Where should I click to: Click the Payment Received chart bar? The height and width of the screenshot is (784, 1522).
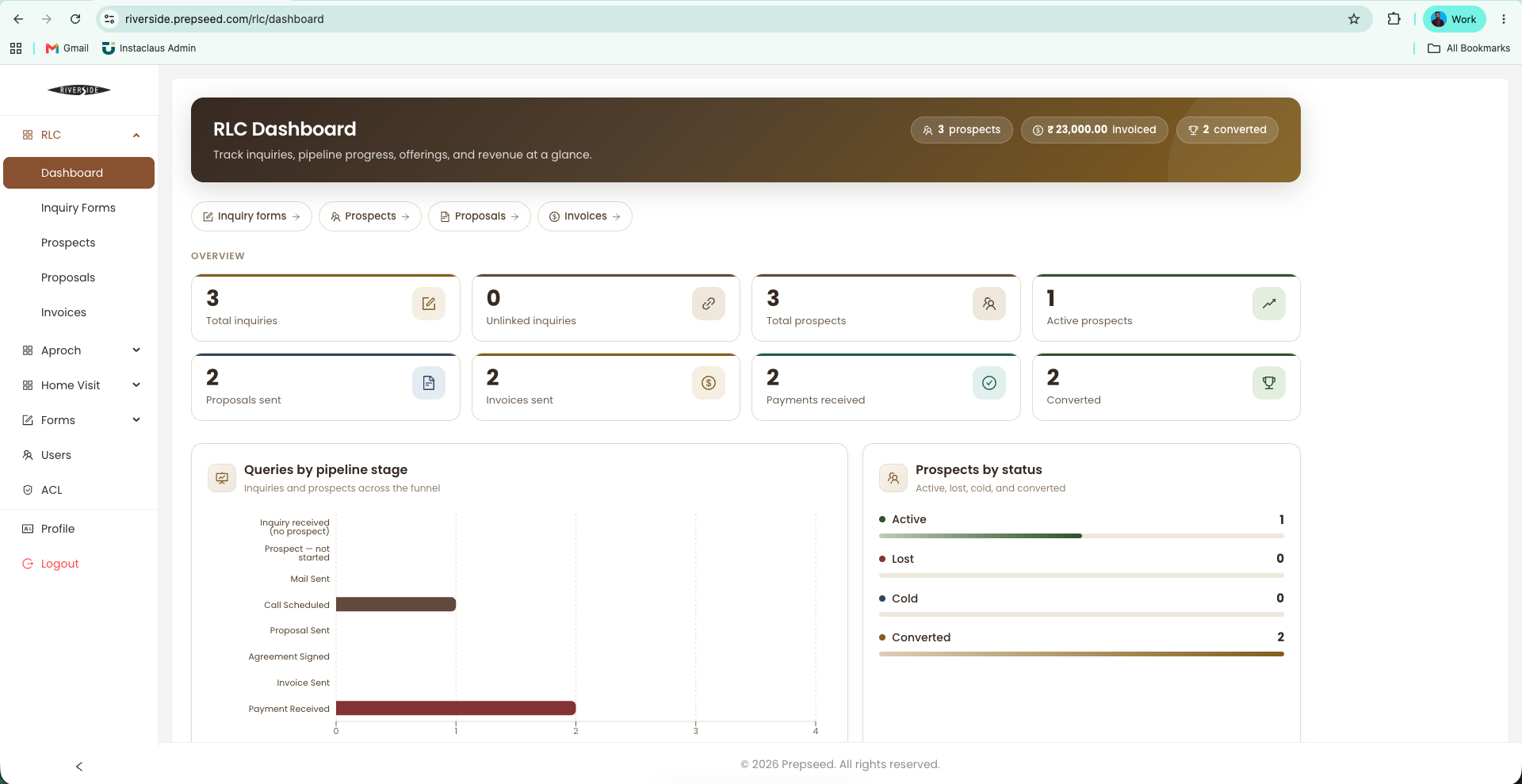coord(456,708)
